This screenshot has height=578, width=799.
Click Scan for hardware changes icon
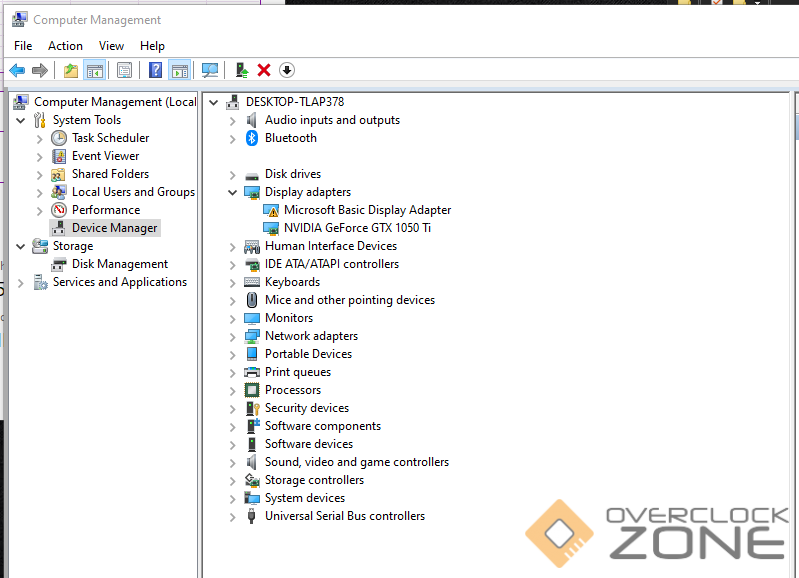(x=210, y=70)
